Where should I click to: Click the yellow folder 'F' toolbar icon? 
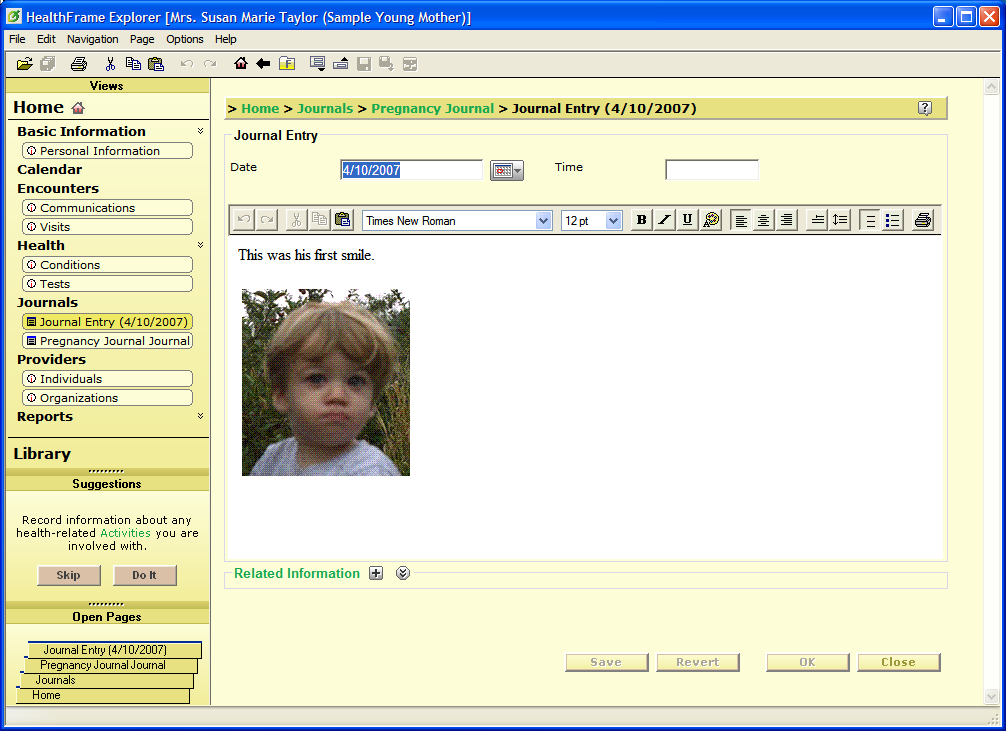tap(287, 64)
